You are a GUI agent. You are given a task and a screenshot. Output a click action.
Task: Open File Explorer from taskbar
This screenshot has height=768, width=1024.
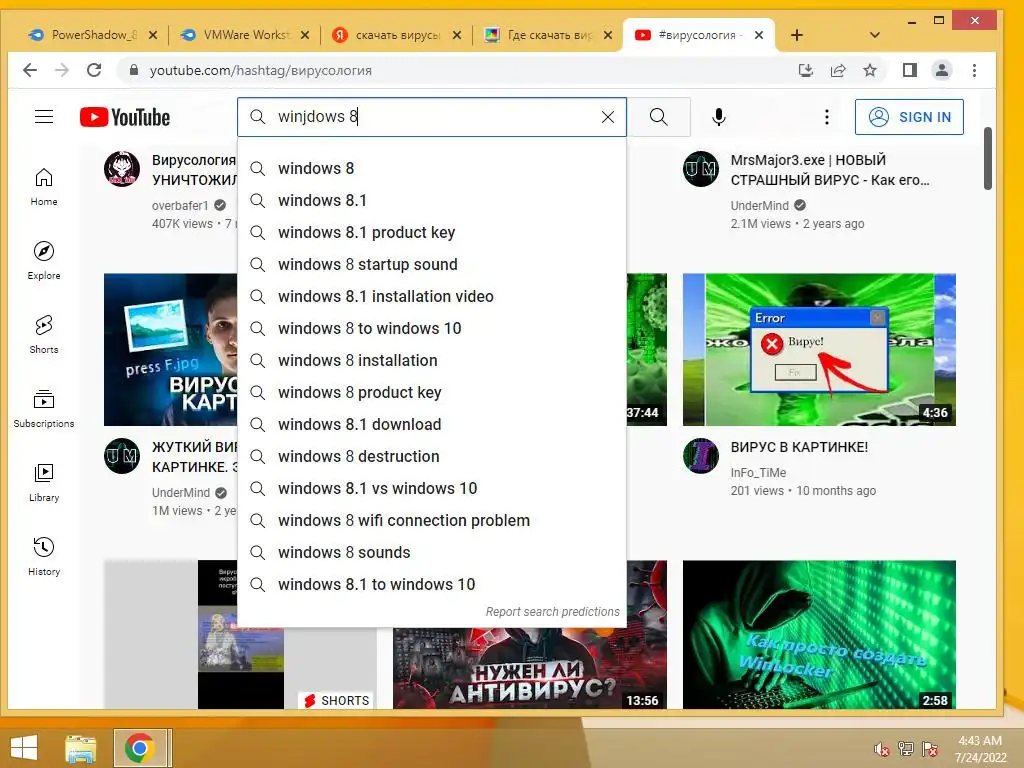(81, 748)
